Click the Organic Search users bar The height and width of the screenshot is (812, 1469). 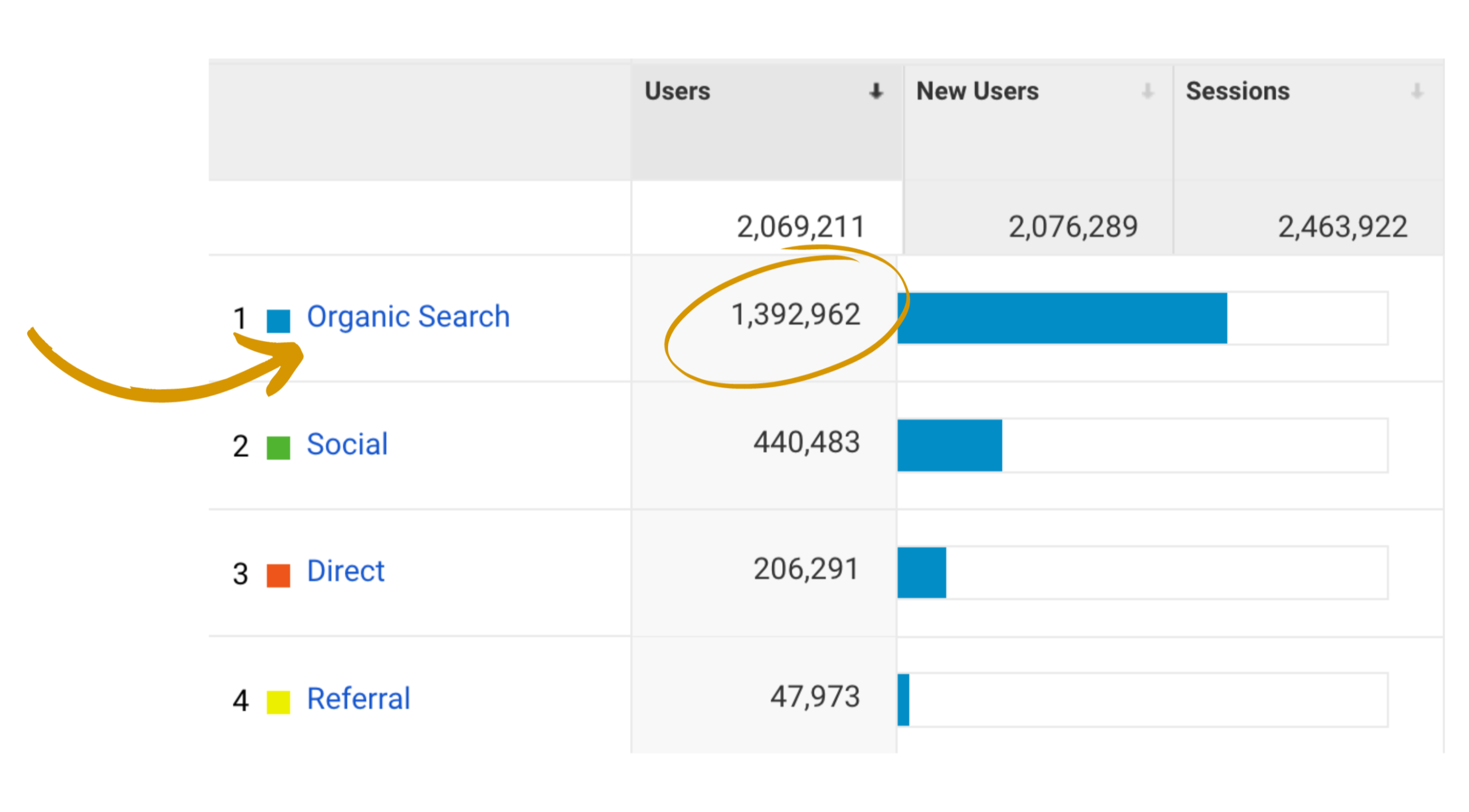pyautogui.click(x=1062, y=318)
